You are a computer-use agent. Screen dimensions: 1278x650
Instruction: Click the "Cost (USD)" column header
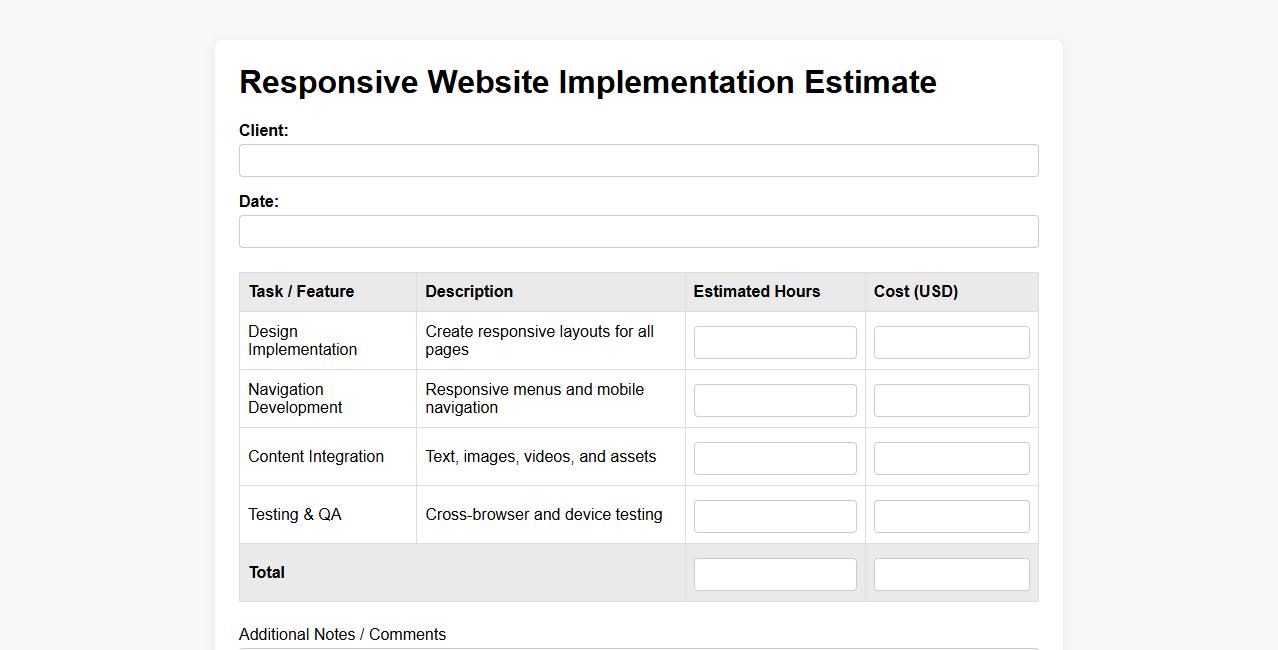pos(915,292)
